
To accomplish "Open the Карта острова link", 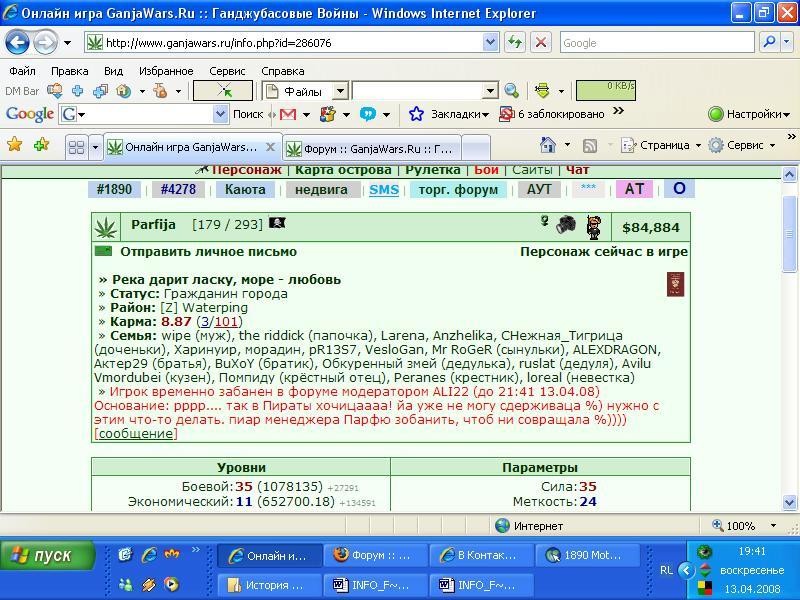I will pos(343,170).
